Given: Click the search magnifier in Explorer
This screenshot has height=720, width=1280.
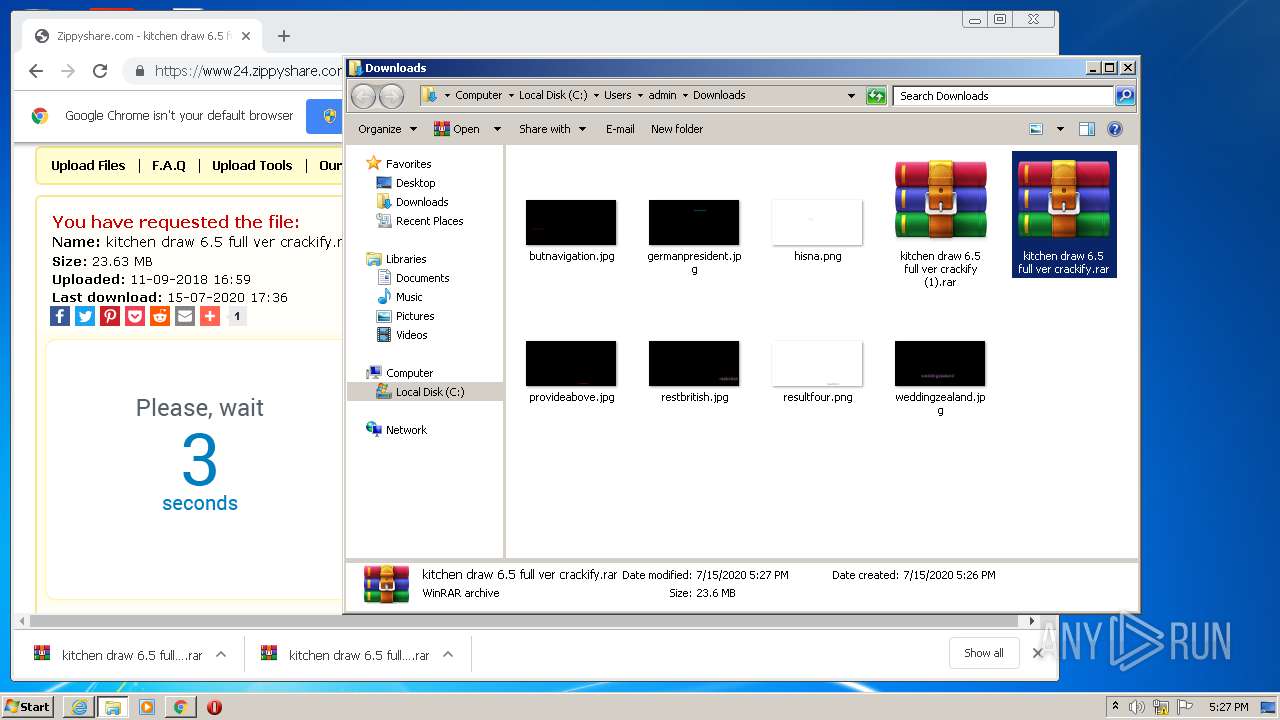Looking at the screenshot, I should 1125,95.
